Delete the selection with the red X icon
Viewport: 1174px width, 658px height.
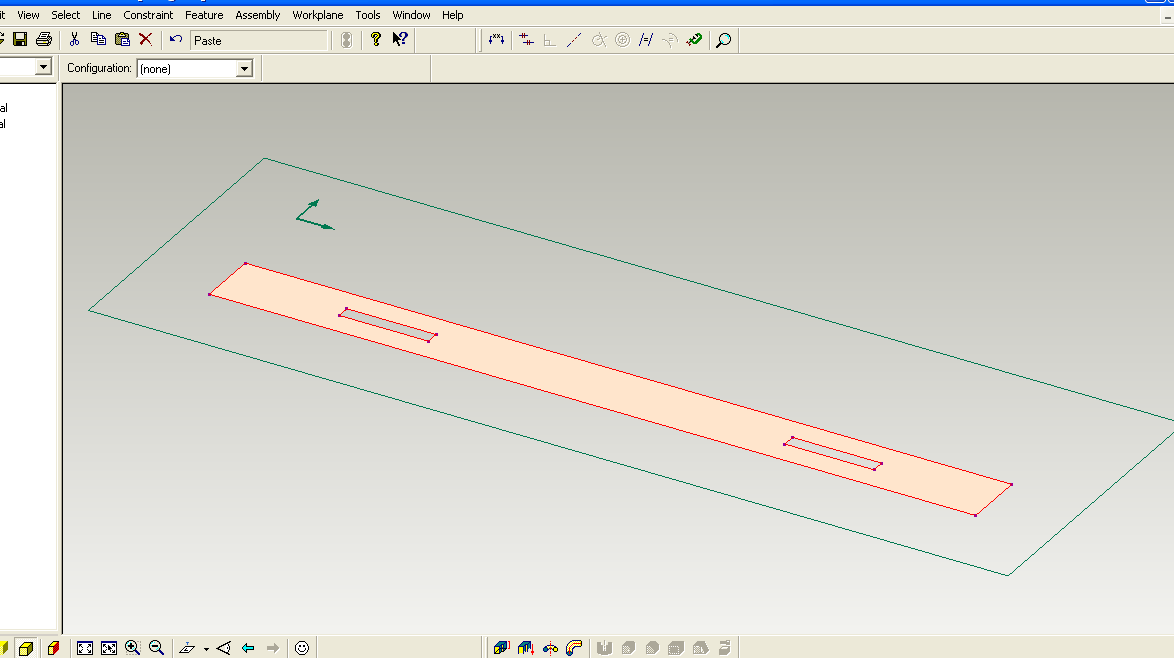[146, 40]
